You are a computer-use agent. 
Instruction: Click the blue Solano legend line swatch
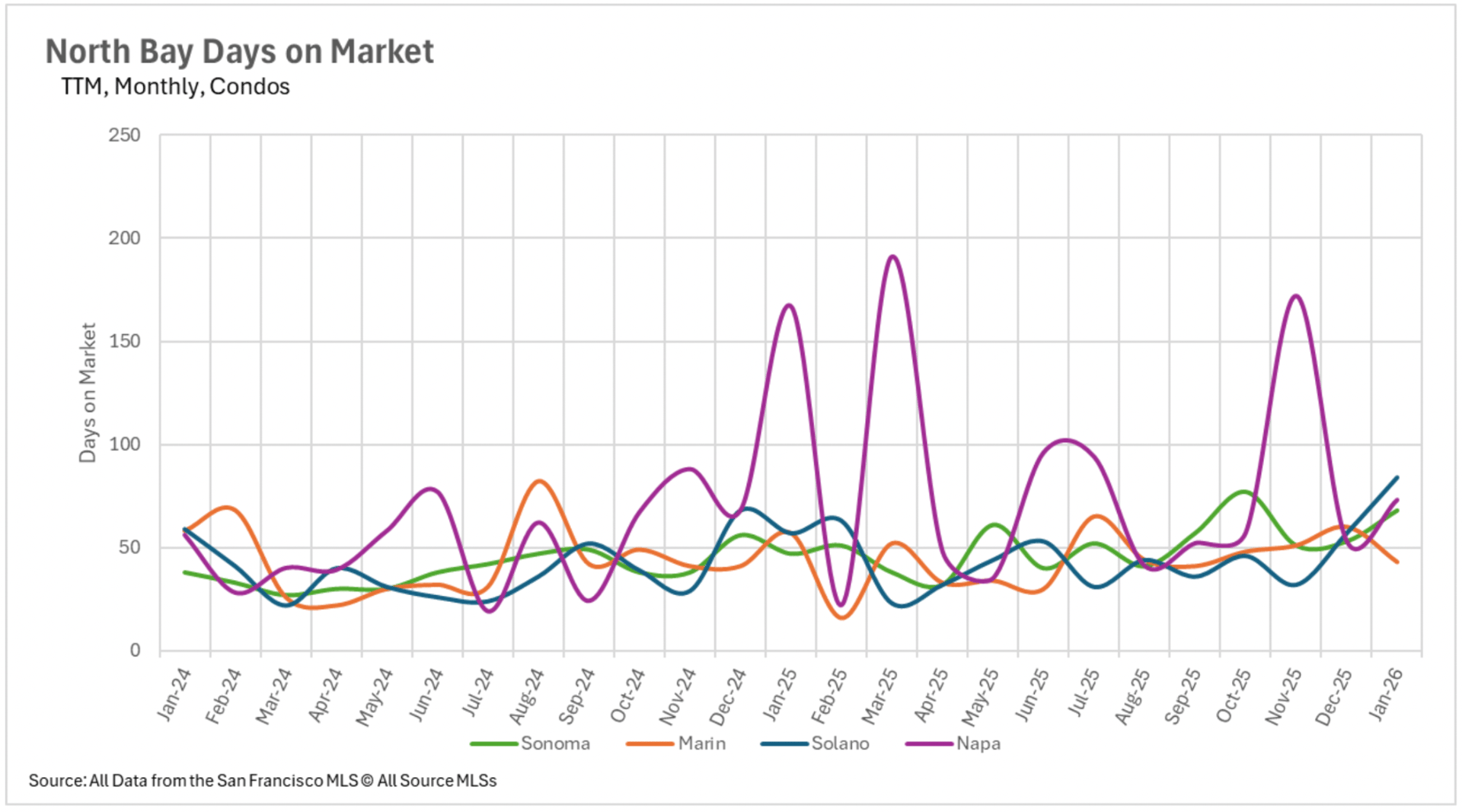pos(784,744)
